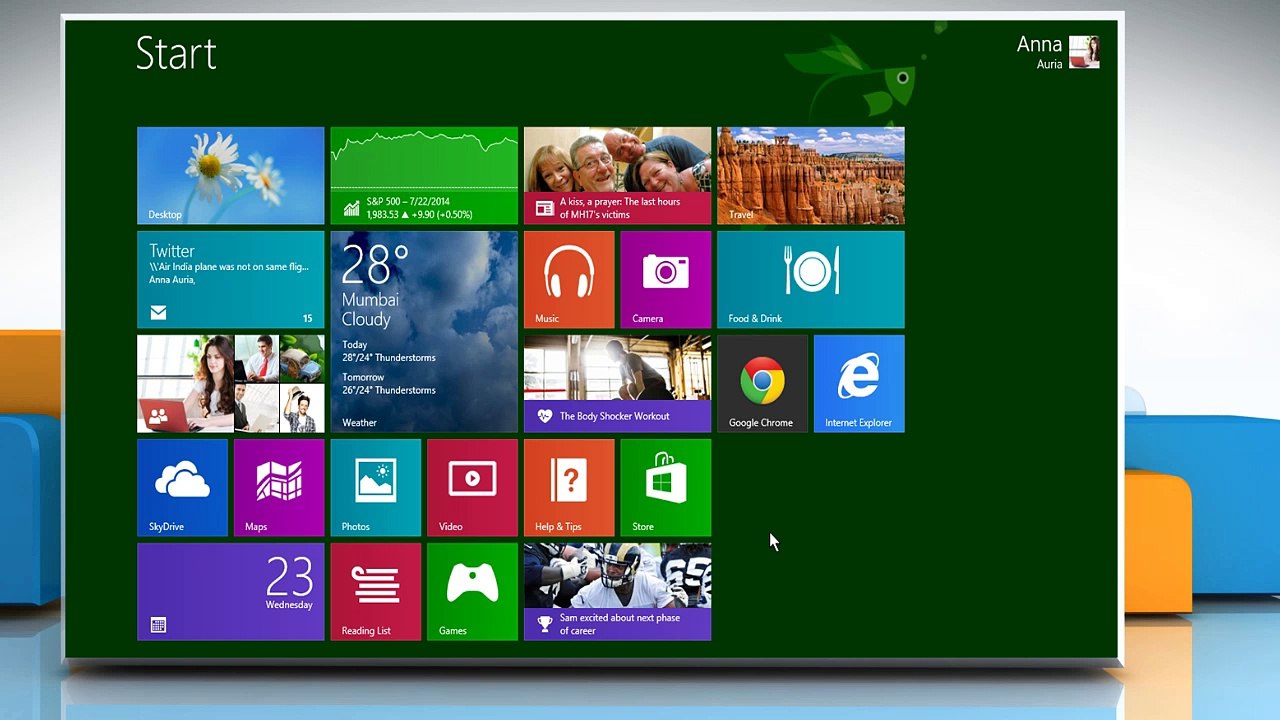Click the Anna Auria user account name

pyautogui.click(x=1039, y=53)
